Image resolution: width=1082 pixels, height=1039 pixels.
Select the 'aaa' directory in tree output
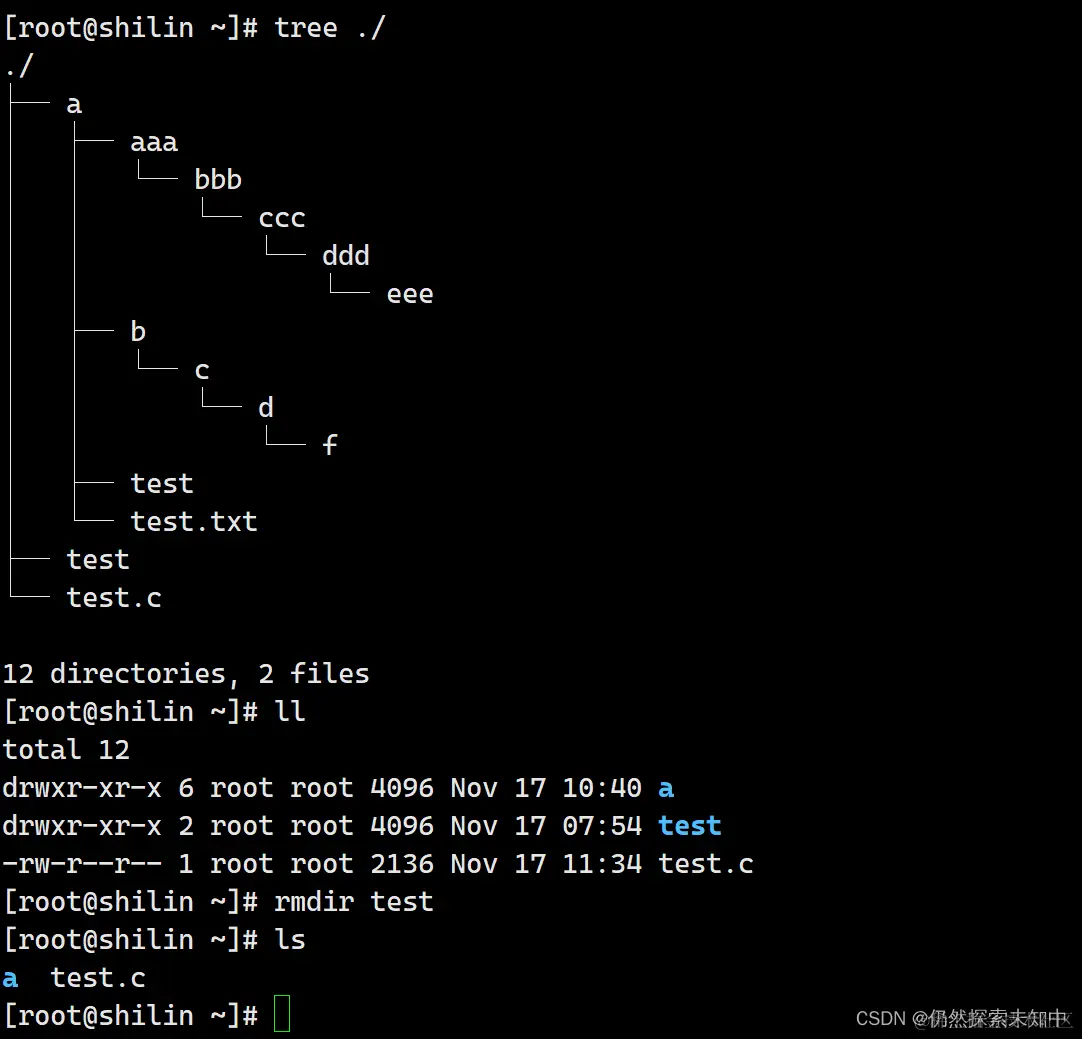click(x=155, y=142)
